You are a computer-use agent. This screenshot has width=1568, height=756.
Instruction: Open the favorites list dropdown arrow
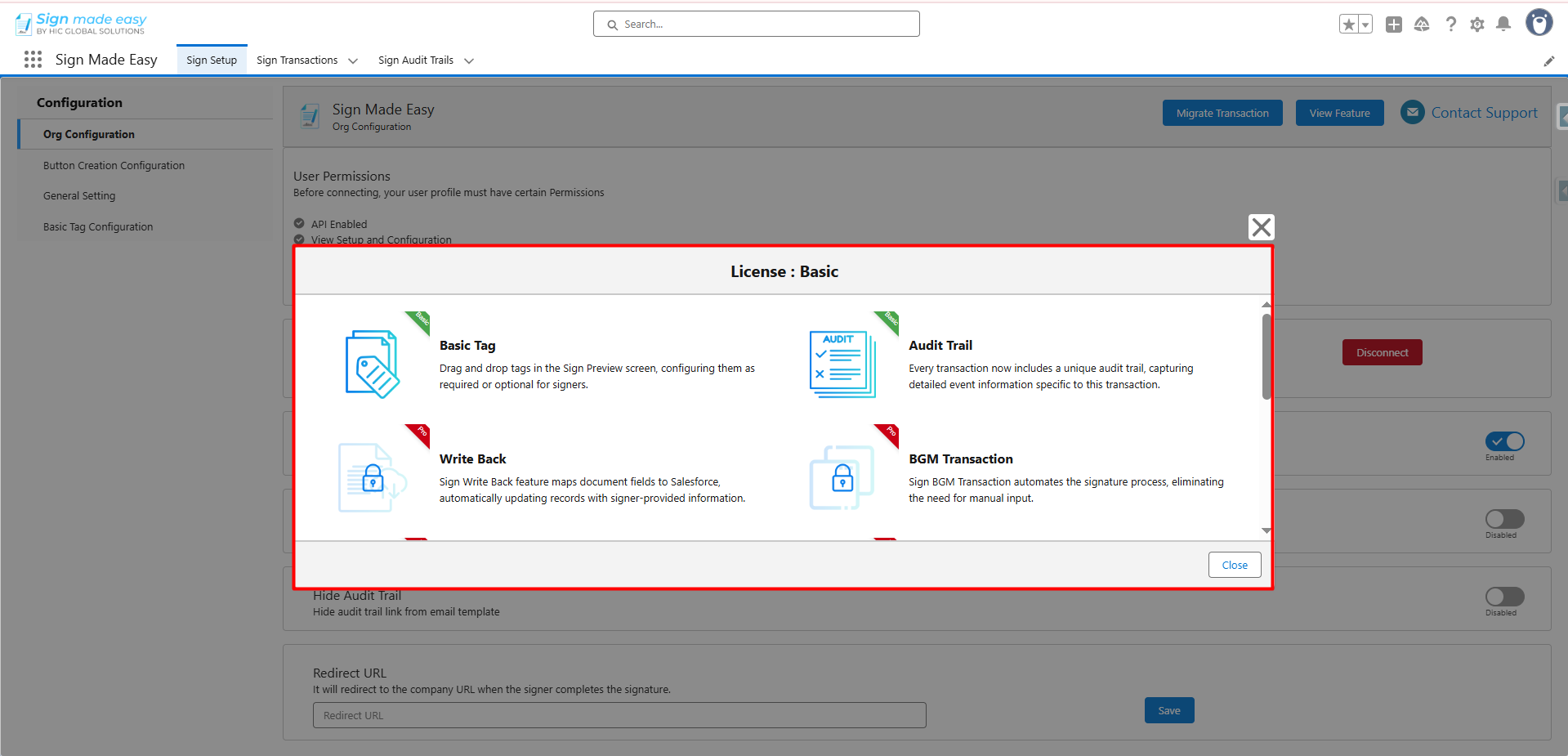[1365, 25]
